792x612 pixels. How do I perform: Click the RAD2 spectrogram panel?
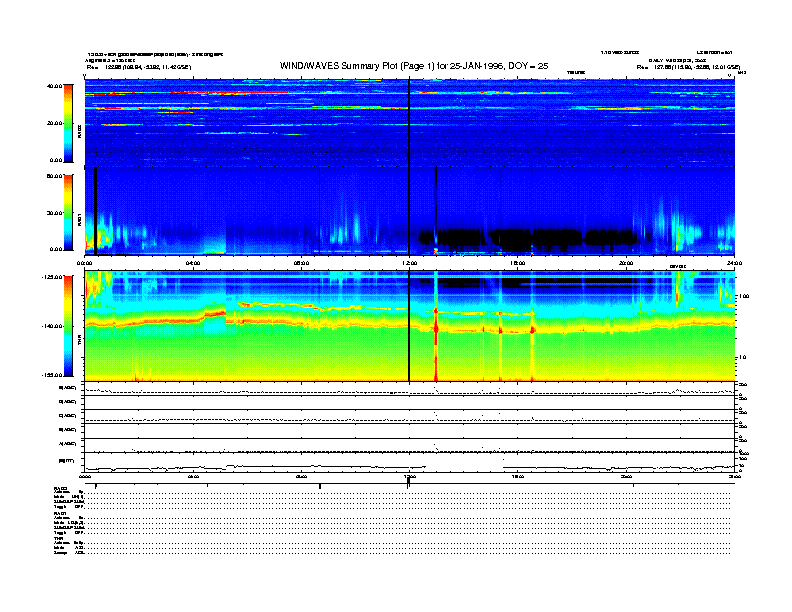pos(410,122)
